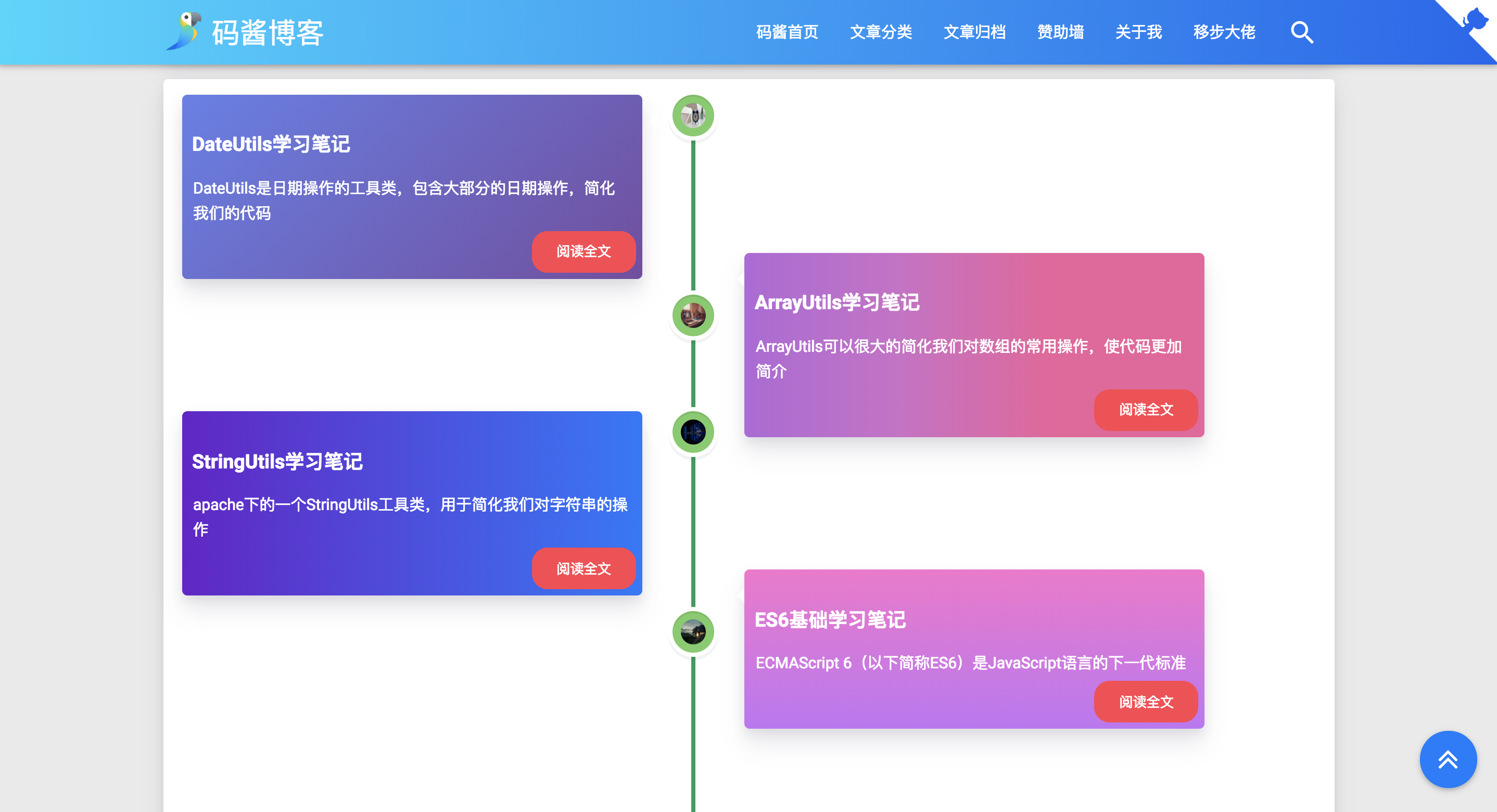
Task: Click 阅读全文 on StringUtils card
Action: [583, 568]
